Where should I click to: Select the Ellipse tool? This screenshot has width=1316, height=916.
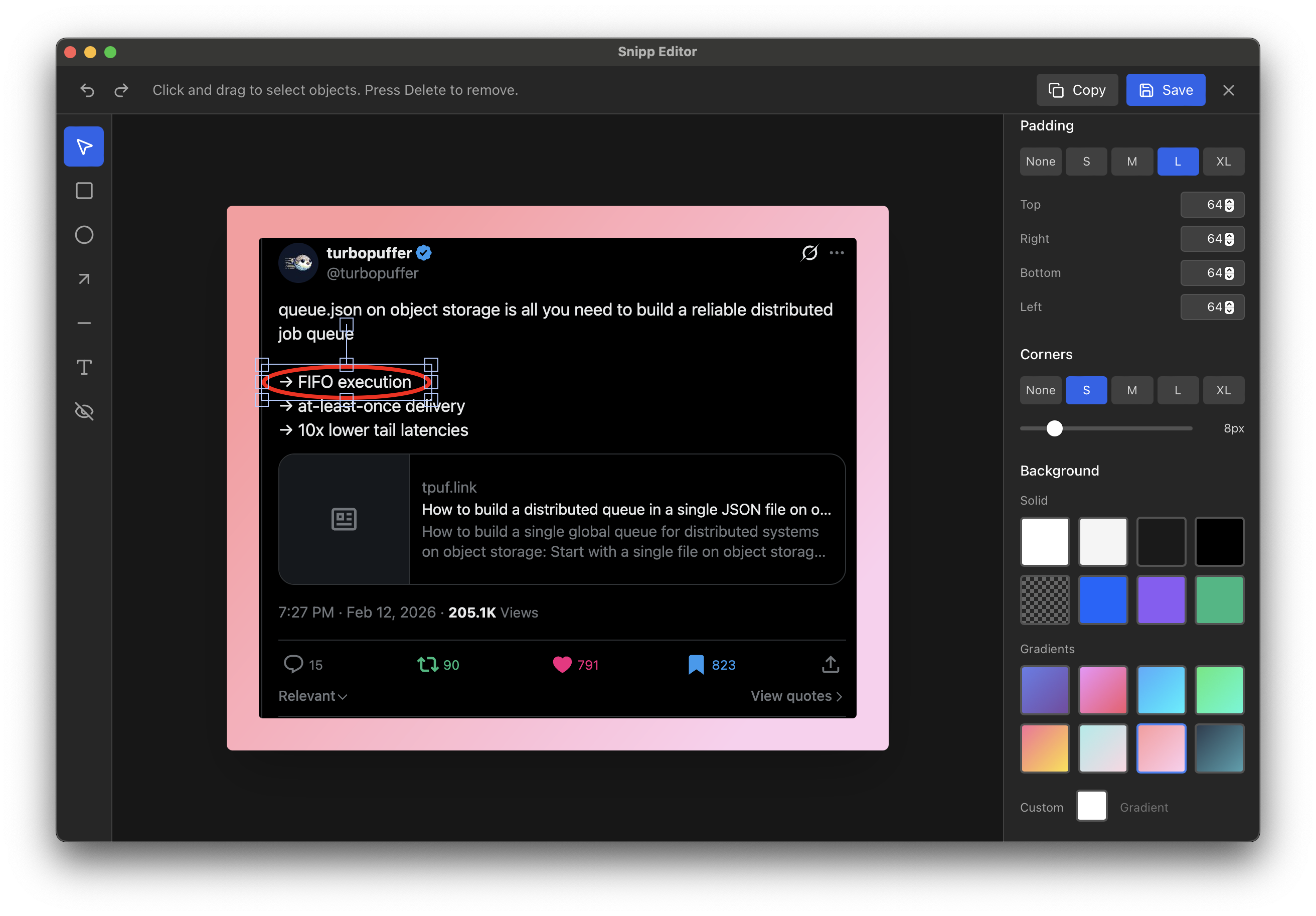click(83, 234)
